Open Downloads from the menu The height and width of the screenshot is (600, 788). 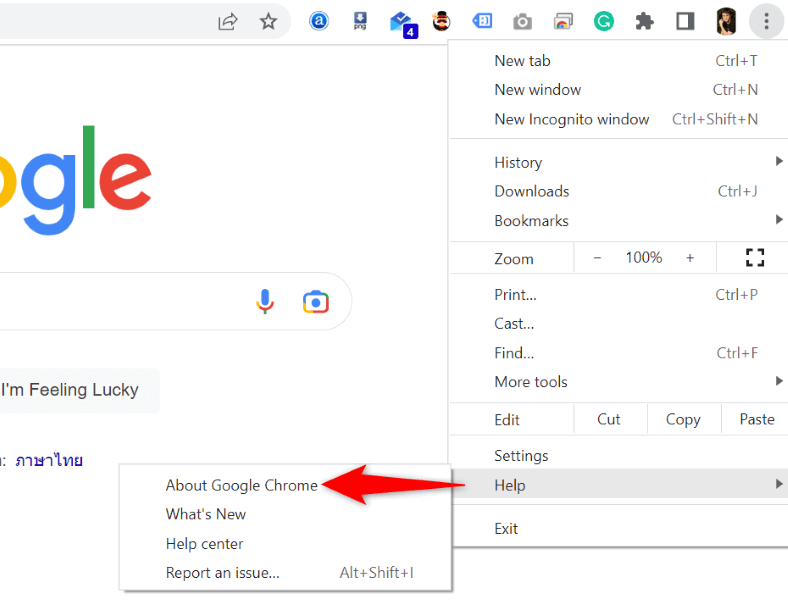(x=619, y=191)
